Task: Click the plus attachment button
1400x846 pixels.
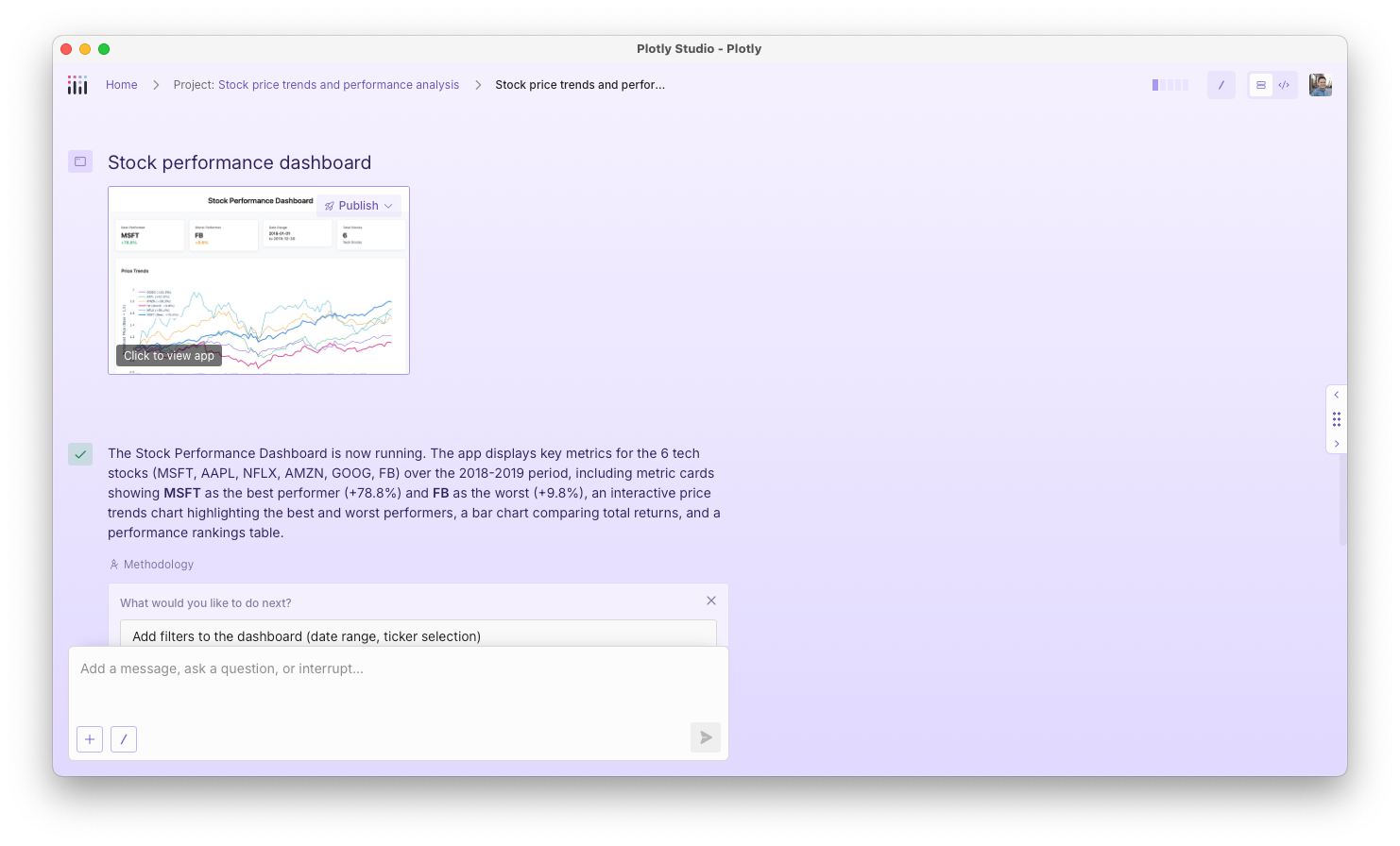Action: (90, 739)
